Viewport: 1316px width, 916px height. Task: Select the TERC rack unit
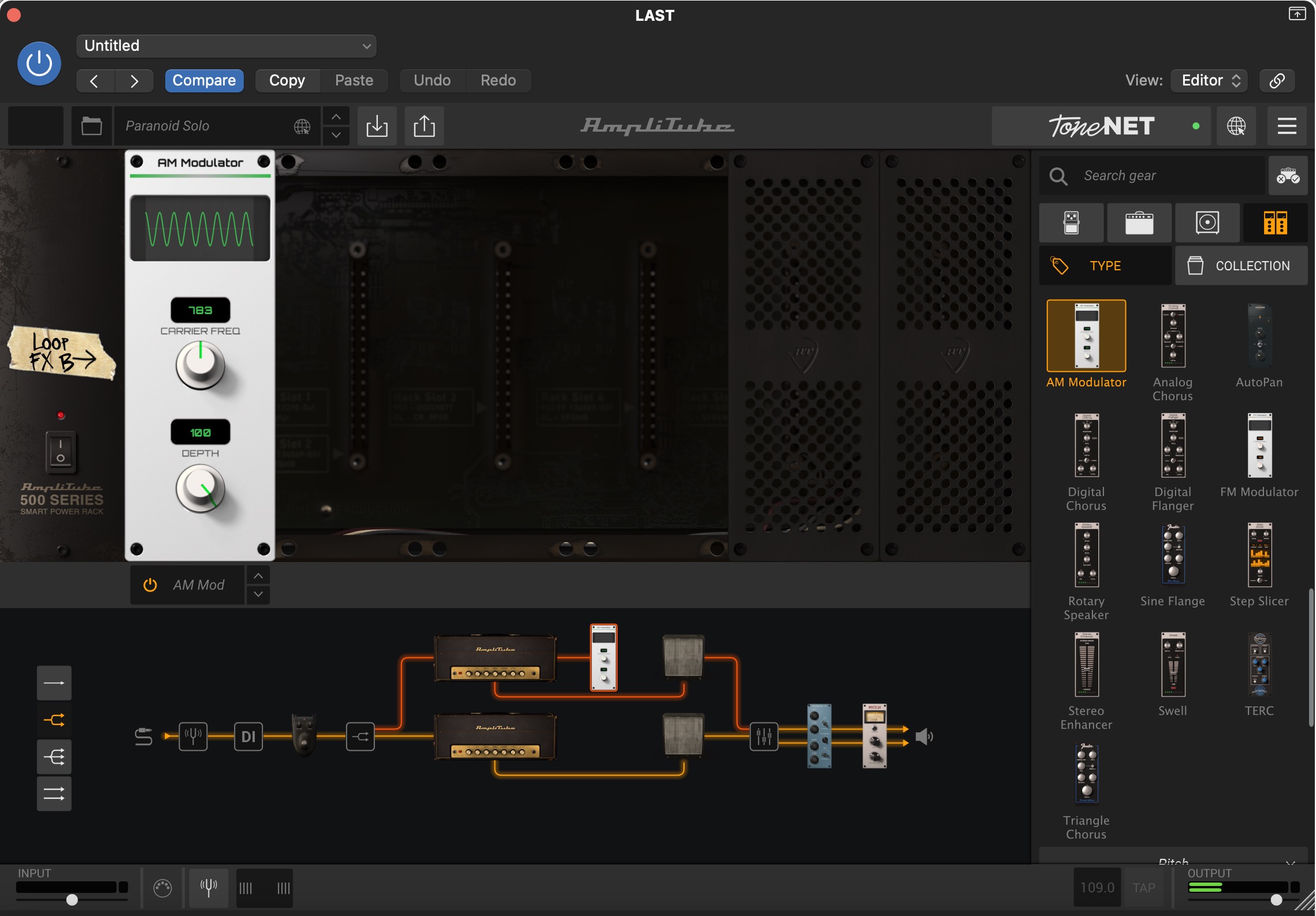tap(1259, 665)
